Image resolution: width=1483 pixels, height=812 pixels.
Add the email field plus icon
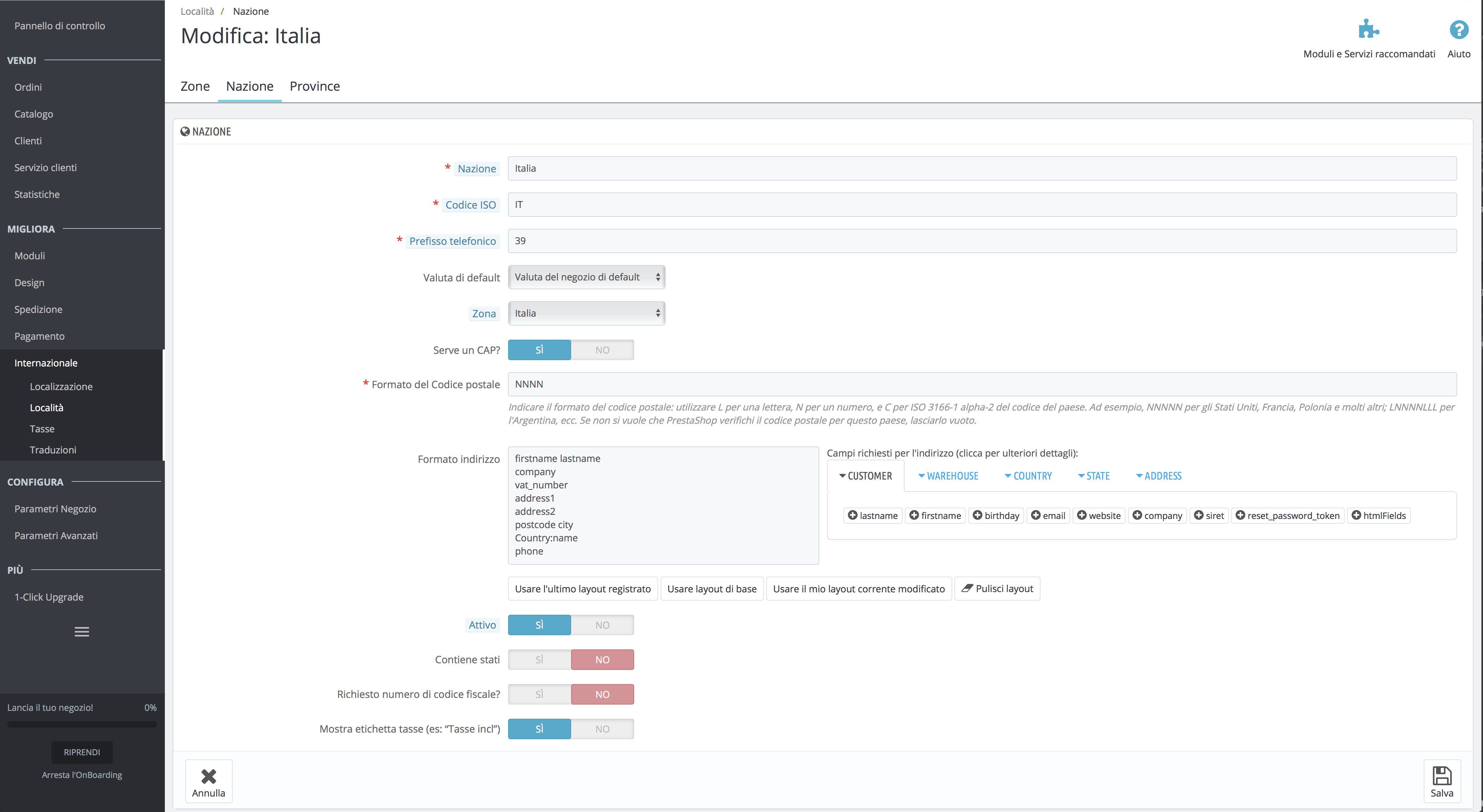point(1036,515)
